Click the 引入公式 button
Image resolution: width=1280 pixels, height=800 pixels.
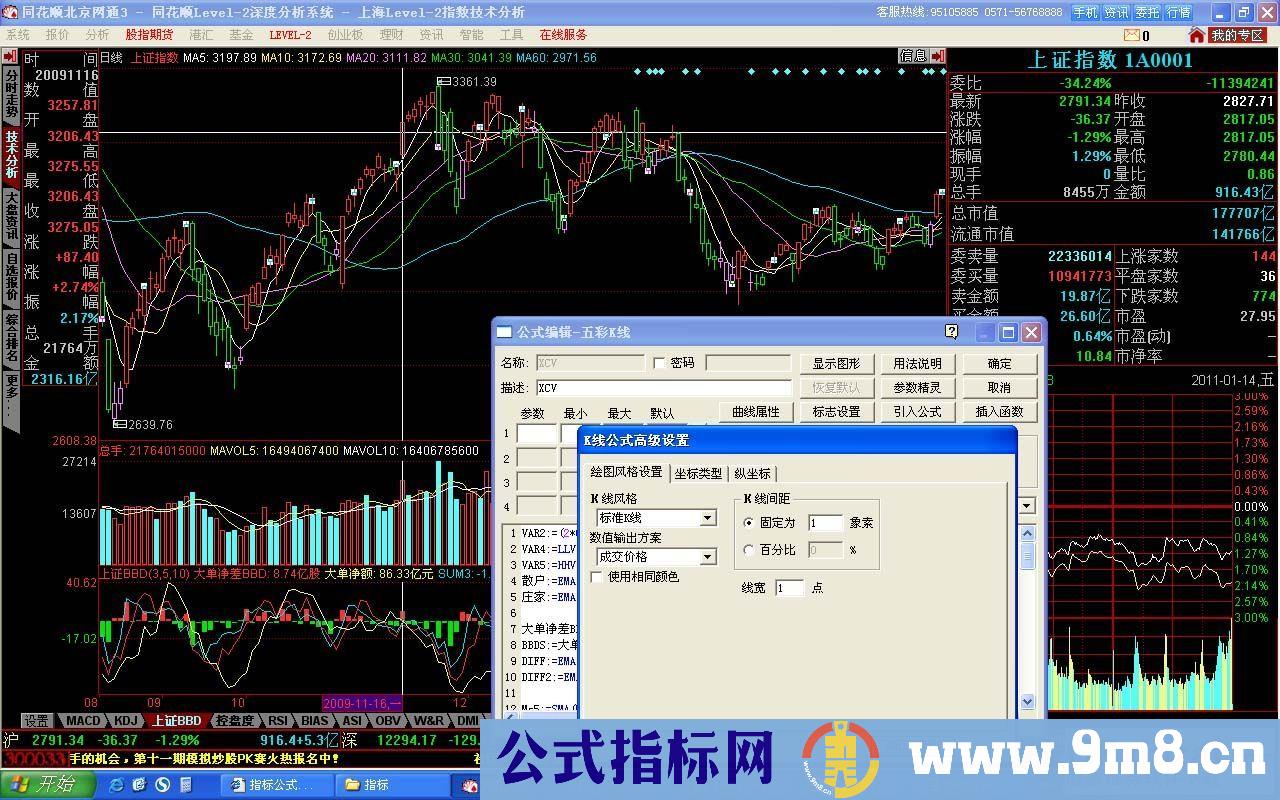click(x=917, y=411)
